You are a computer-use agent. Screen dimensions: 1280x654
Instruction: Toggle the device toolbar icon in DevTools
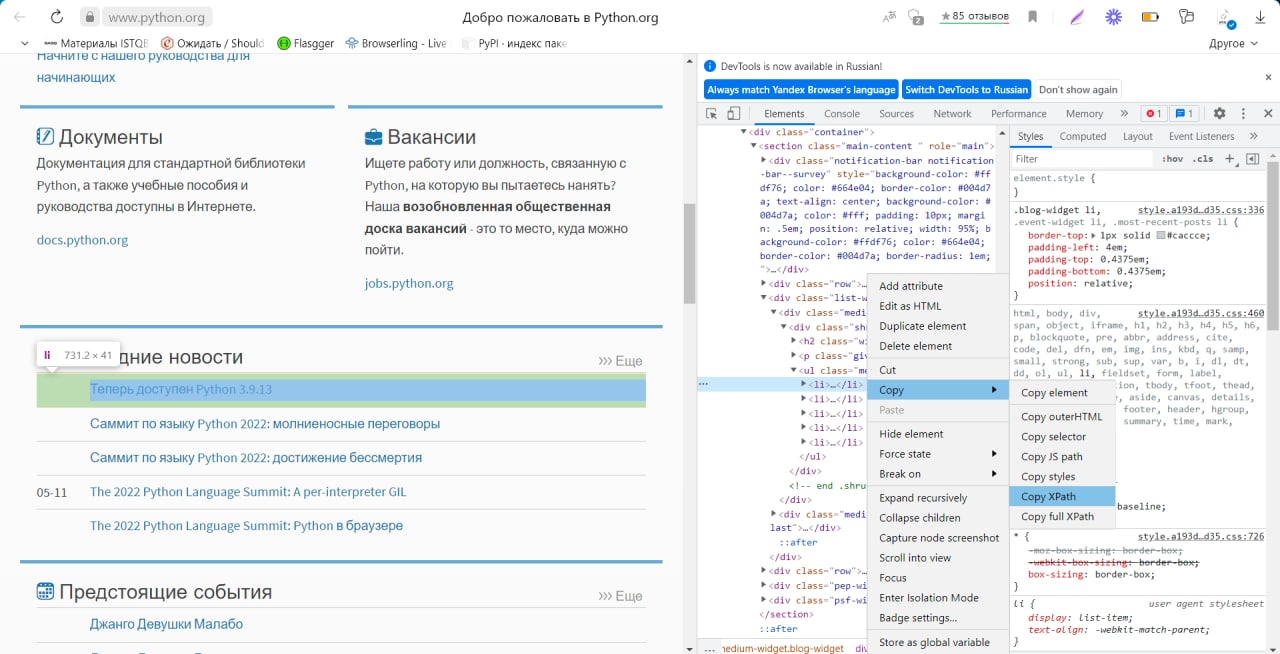pyautogui.click(x=733, y=114)
